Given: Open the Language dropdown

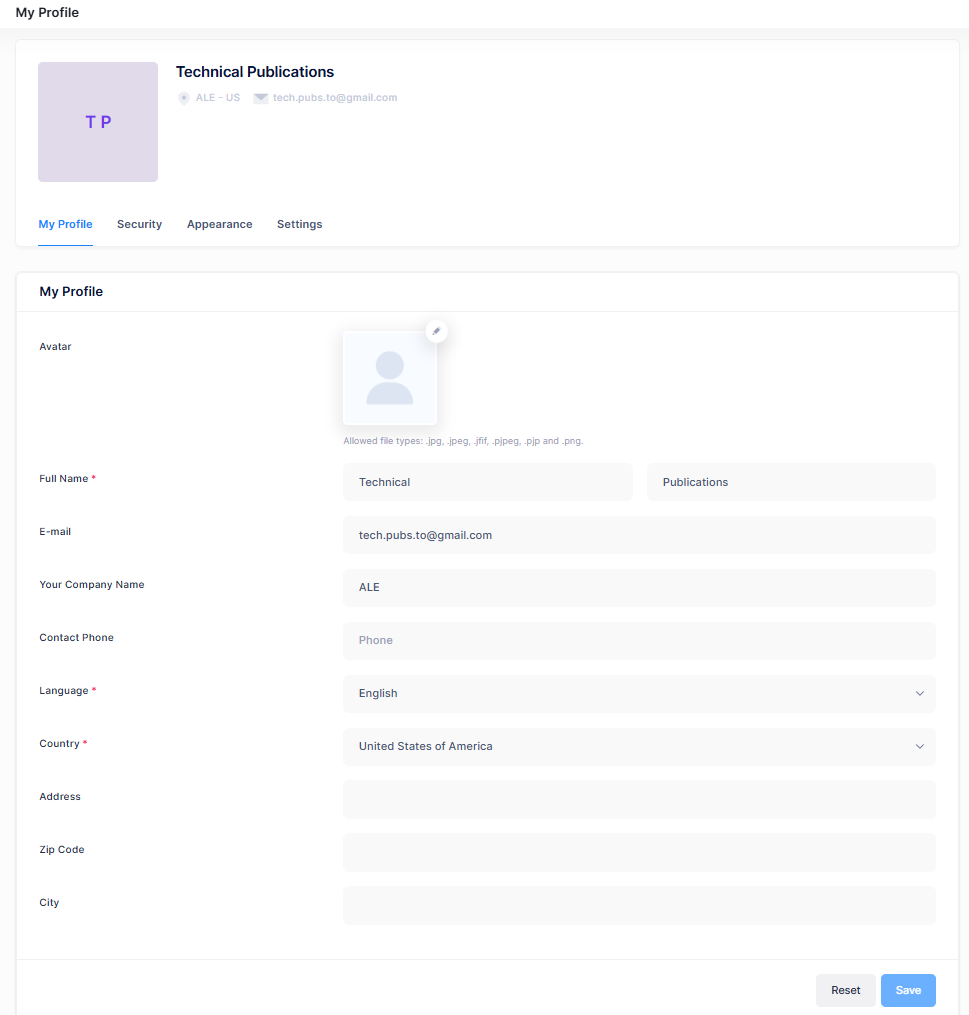Looking at the screenshot, I should coord(639,693).
